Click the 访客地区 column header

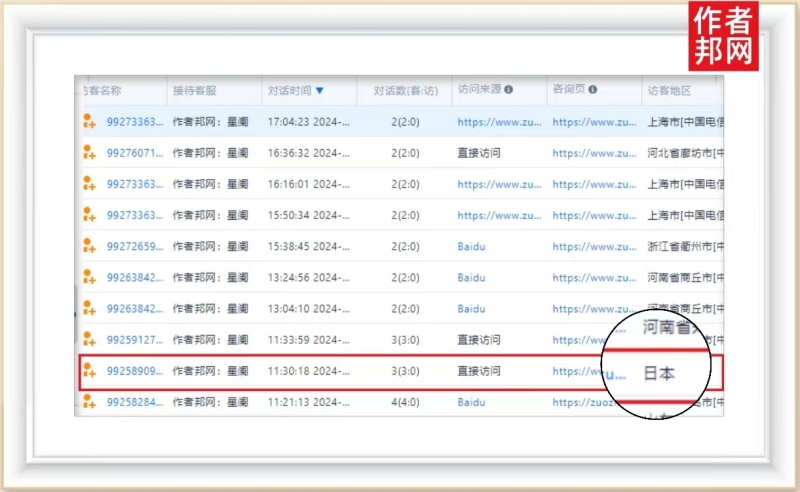coord(670,90)
